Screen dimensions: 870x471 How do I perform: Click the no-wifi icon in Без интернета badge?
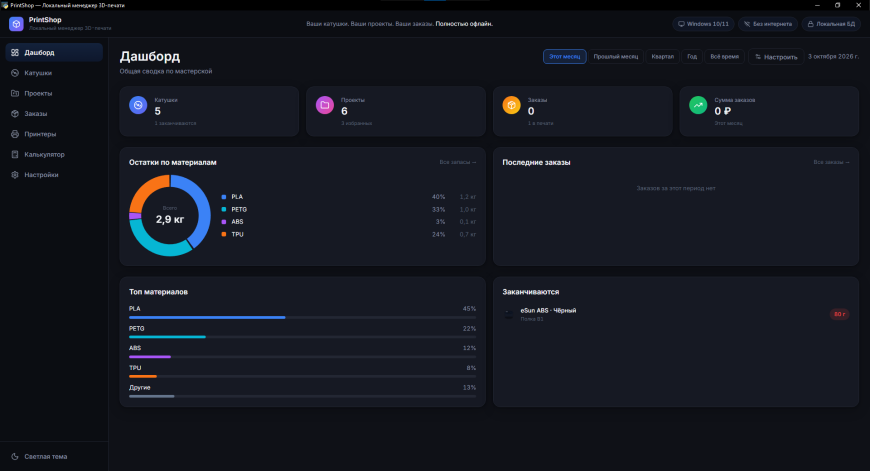[x=747, y=24]
